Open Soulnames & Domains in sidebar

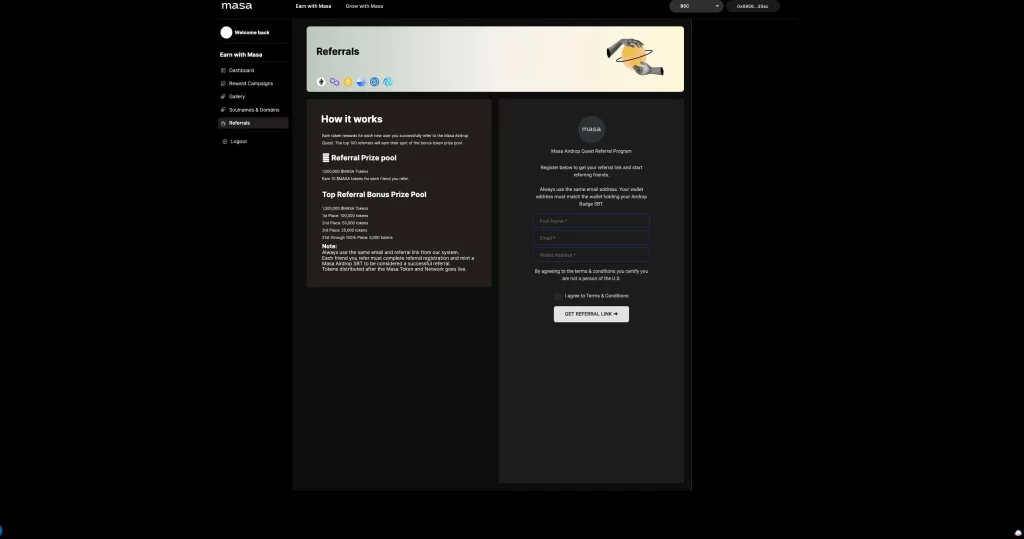point(253,110)
